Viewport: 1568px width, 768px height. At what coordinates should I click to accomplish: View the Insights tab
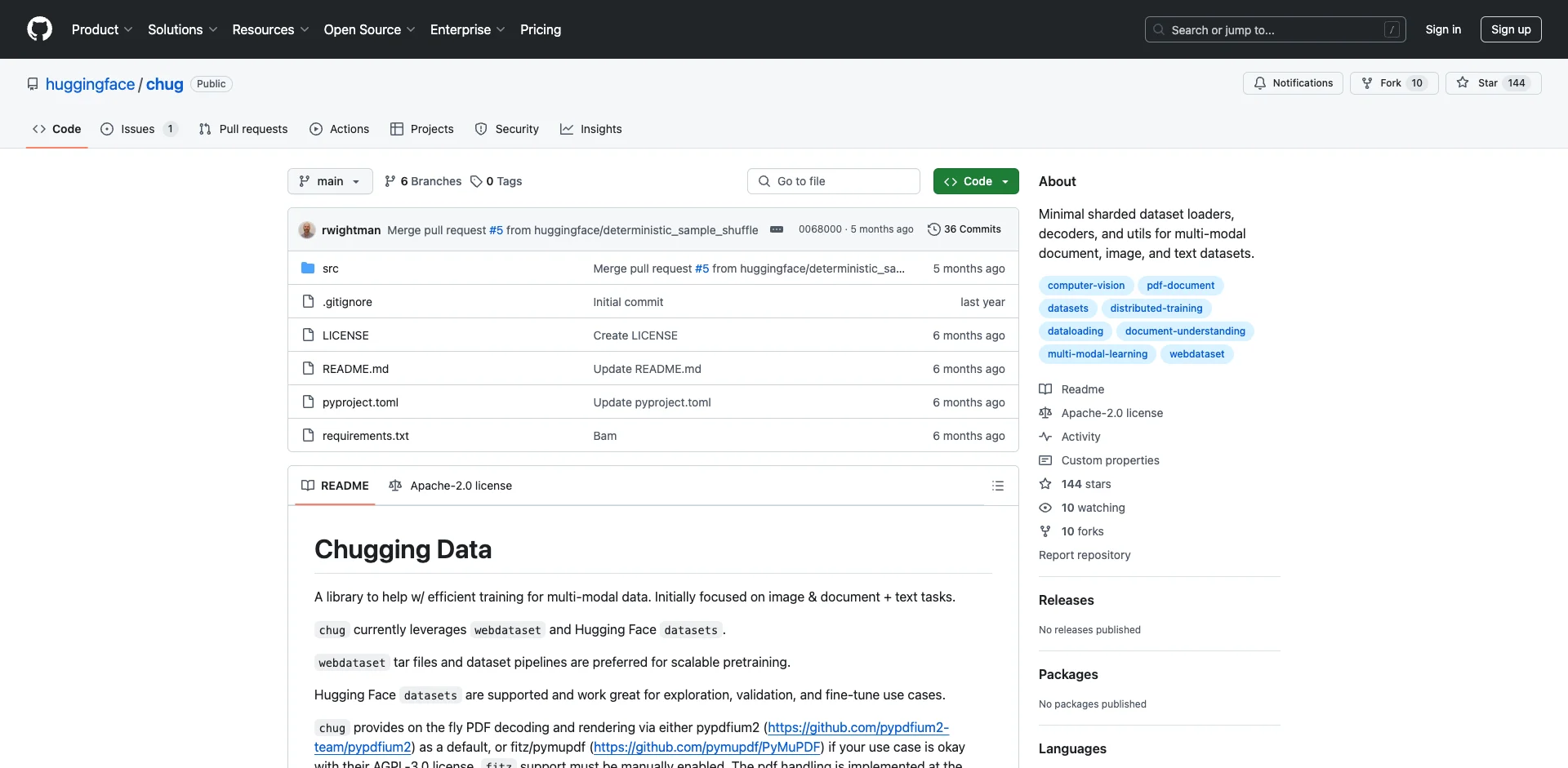click(x=591, y=129)
